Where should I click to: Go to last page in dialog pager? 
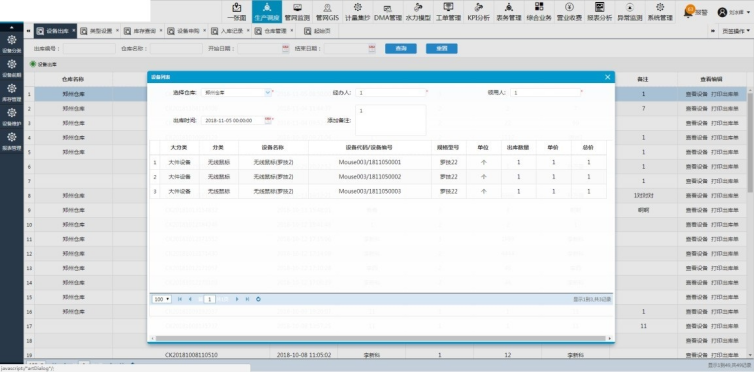[247, 299]
